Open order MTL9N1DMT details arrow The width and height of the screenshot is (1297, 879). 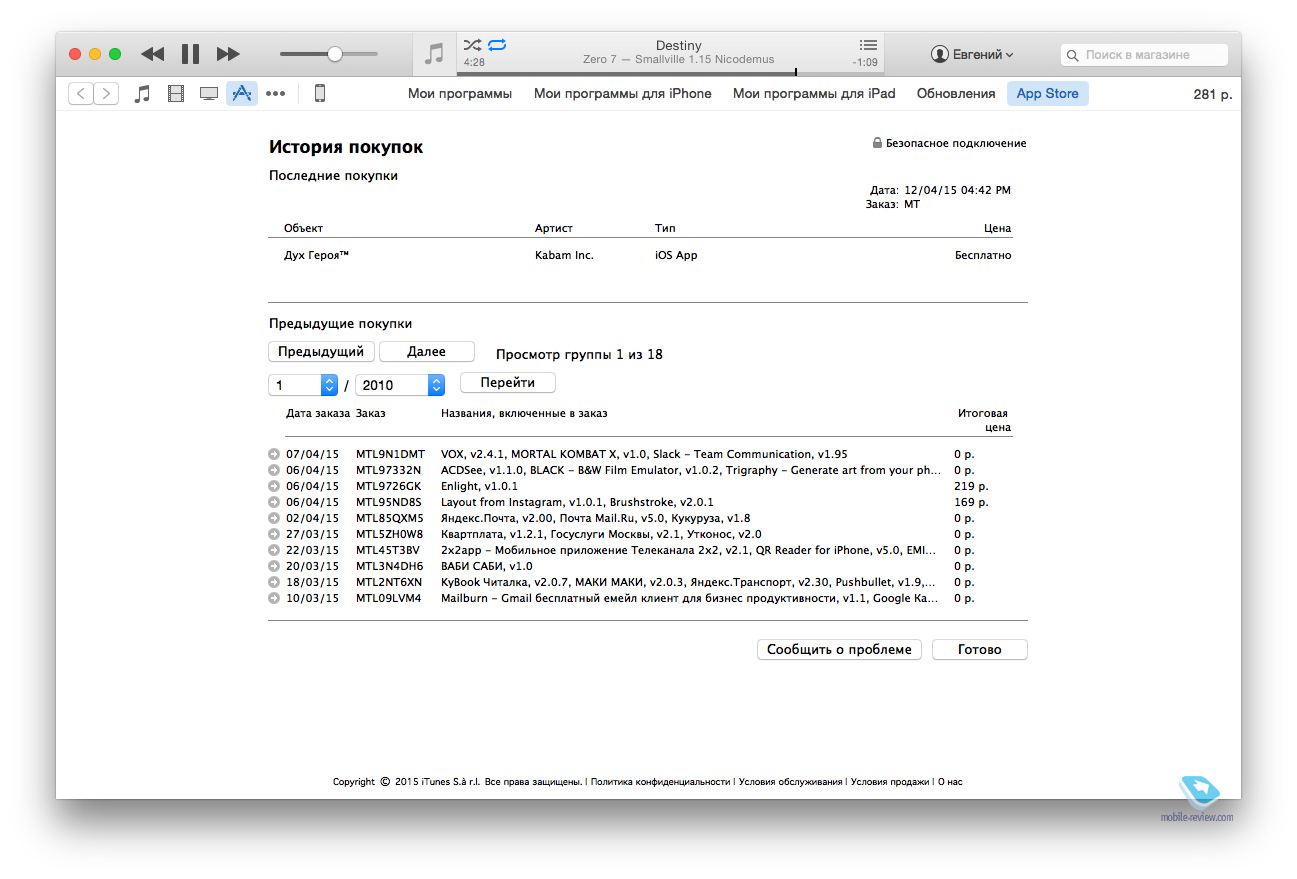click(274, 454)
